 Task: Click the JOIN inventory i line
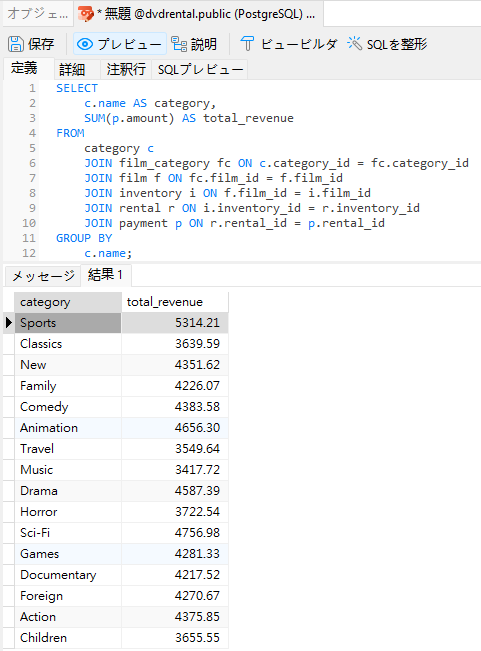pyautogui.click(x=227, y=193)
